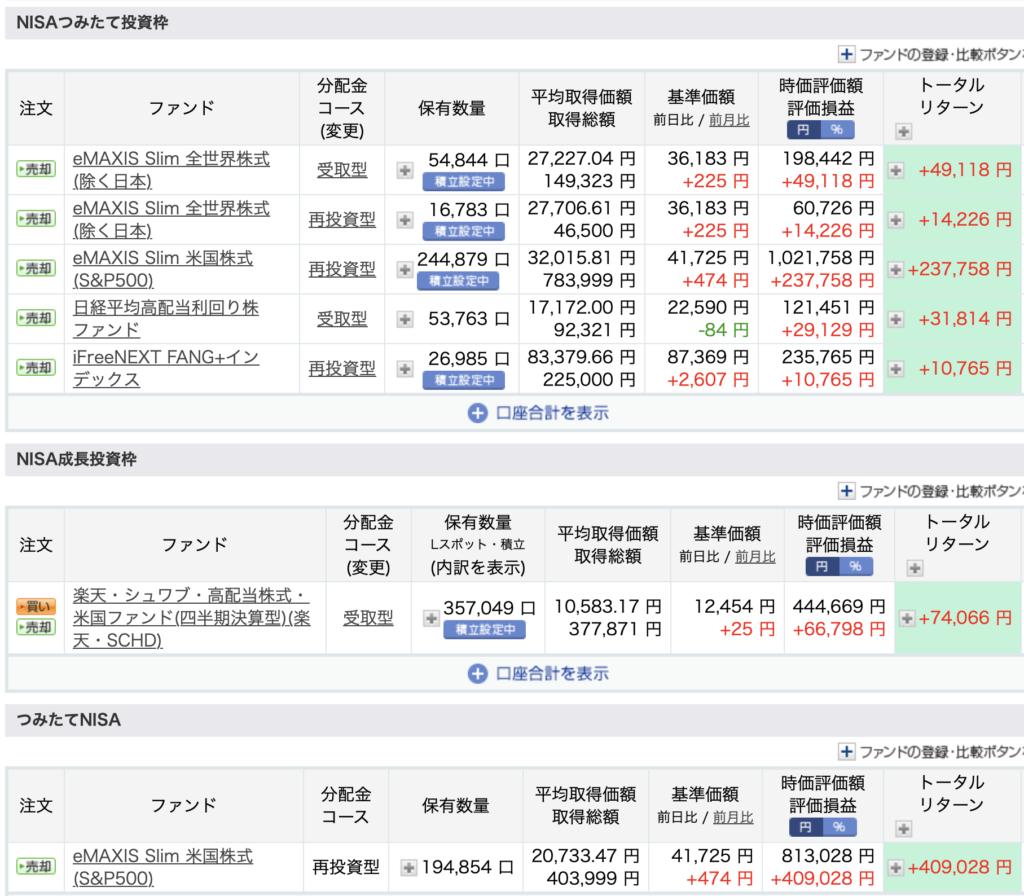This screenshot has width=1024, height=896.
Task: Click the plus icon beside 357,049 口 holdings
Action: tap(431, 618)
